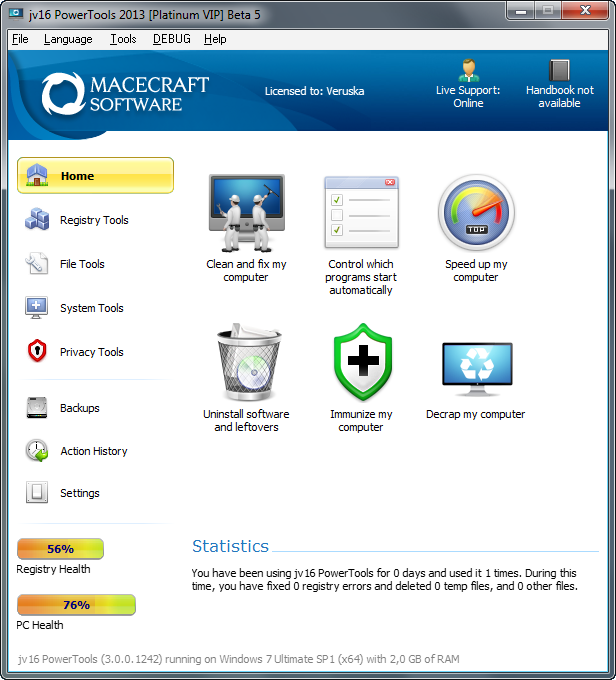Click the Statistics heading

tap(230, 546)
